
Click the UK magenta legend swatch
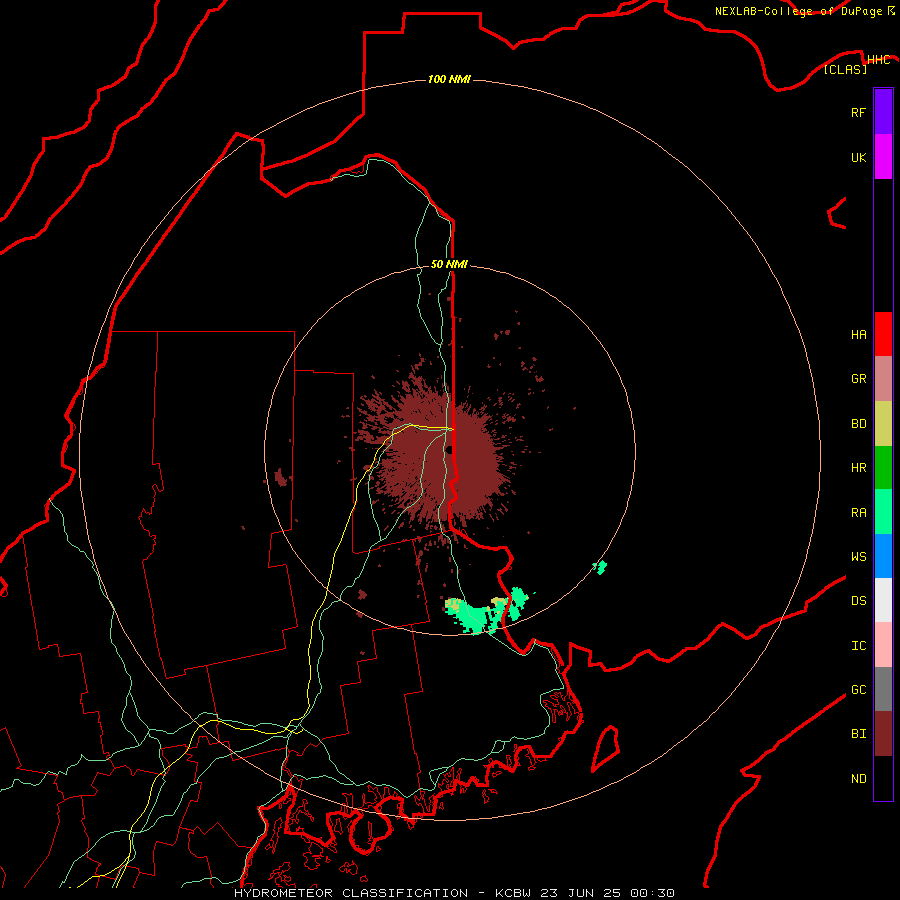(x=883, y=157)
